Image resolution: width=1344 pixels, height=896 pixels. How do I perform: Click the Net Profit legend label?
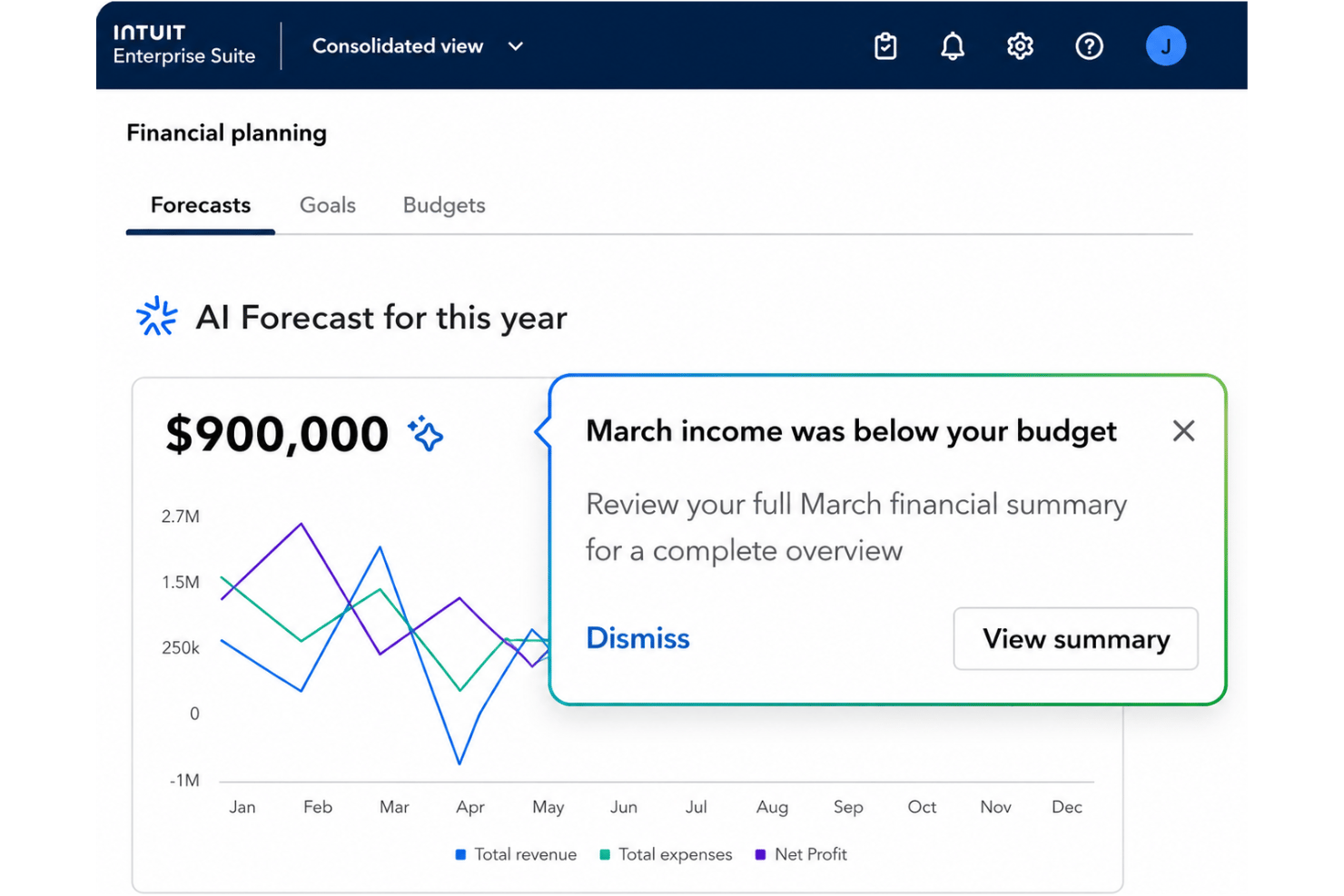(x=811, y=854)
